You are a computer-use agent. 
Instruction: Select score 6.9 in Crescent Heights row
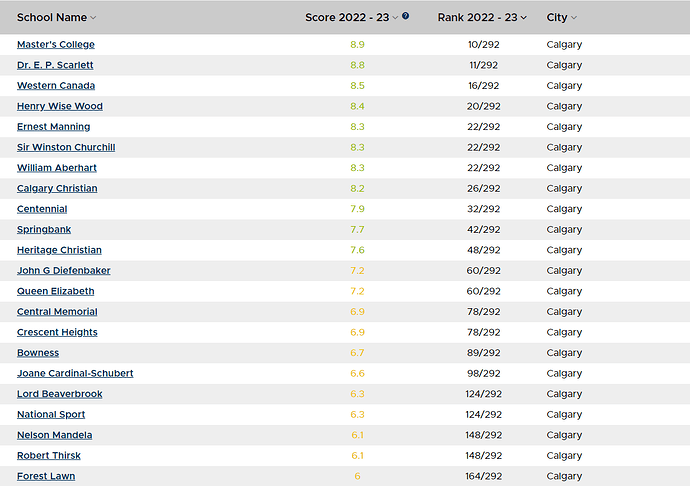[x=357, y=332]
